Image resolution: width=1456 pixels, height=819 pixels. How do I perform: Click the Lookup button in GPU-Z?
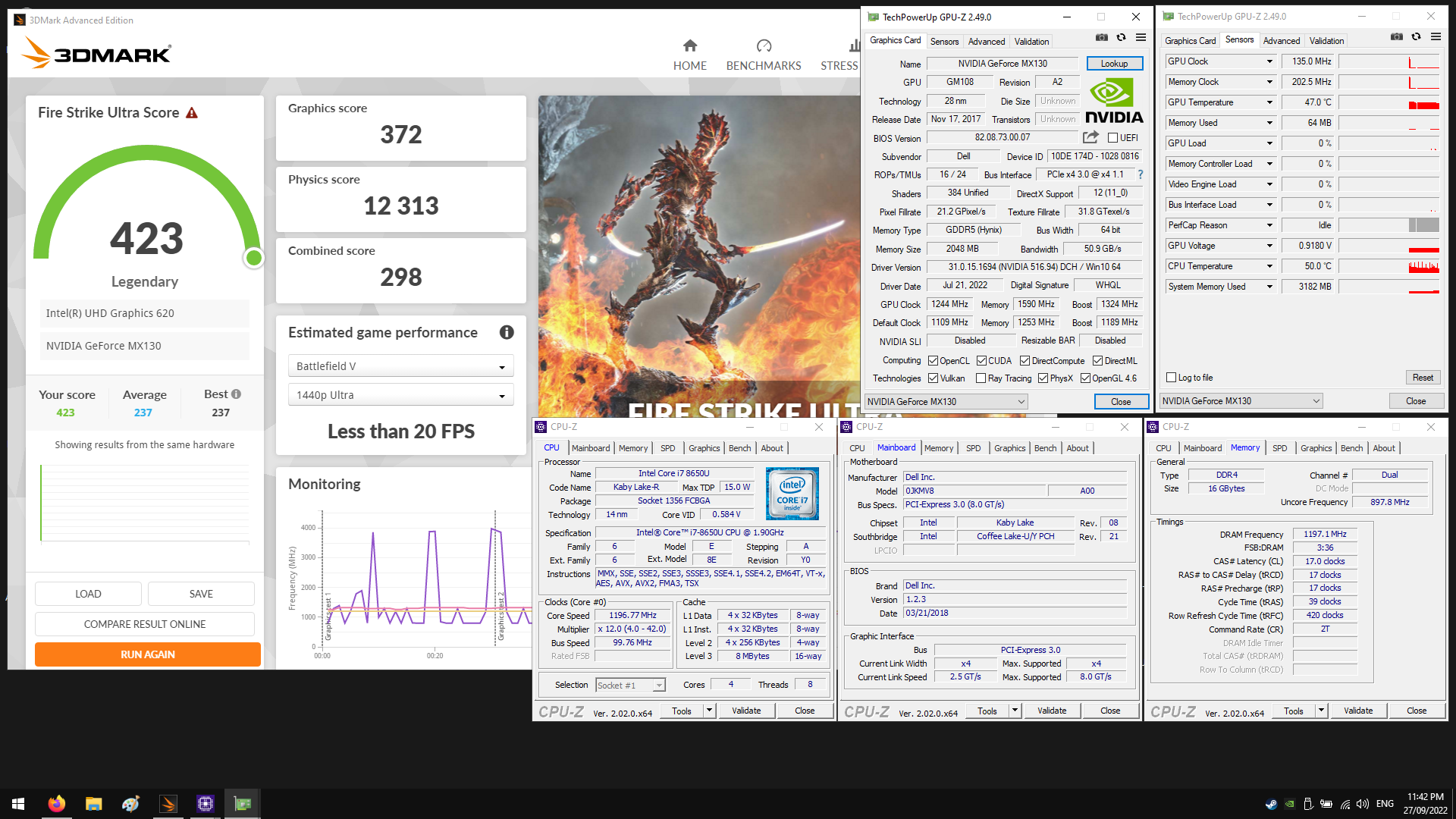coord(1114,64)
